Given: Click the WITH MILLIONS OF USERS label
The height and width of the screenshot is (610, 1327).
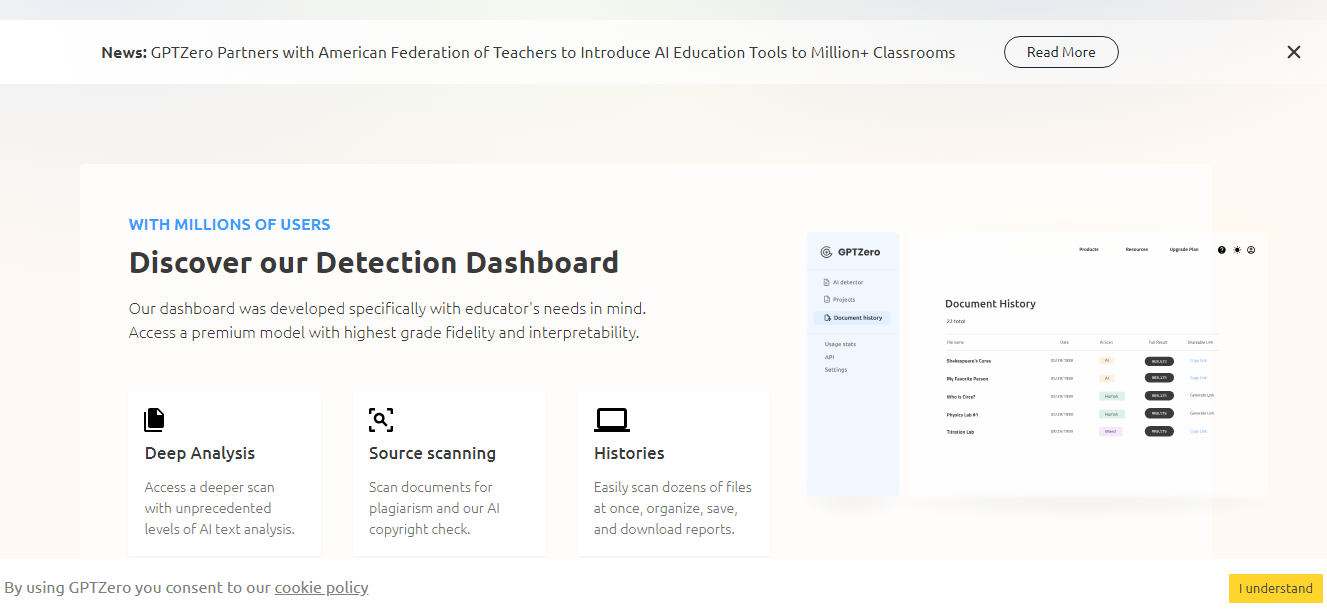Looking at the screenshot, I should (x=230, y=225).
